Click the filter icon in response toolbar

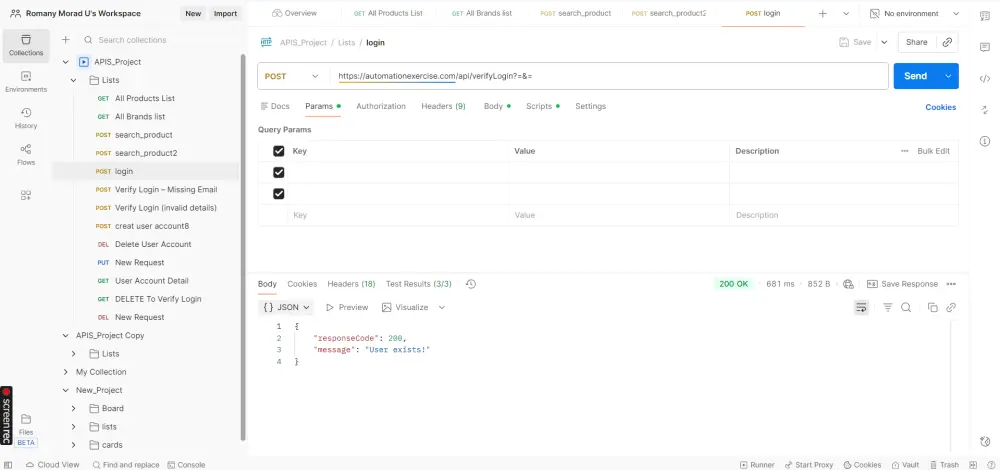tap(888, 307)
